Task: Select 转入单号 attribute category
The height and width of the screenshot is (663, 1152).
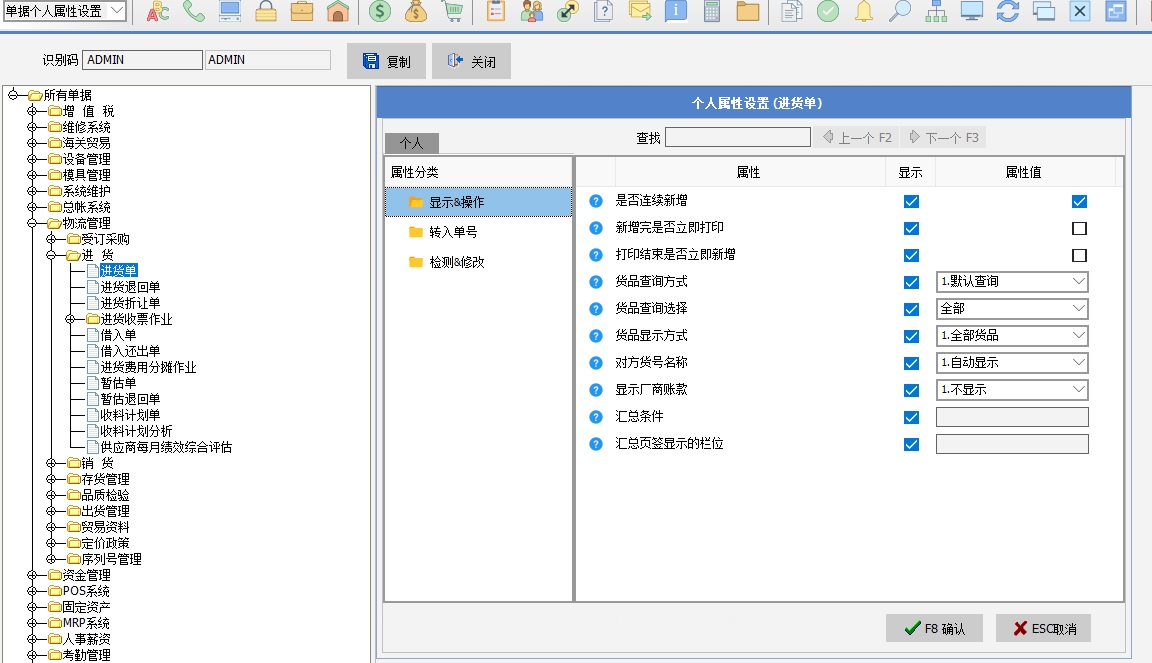Action: [453, 232]
